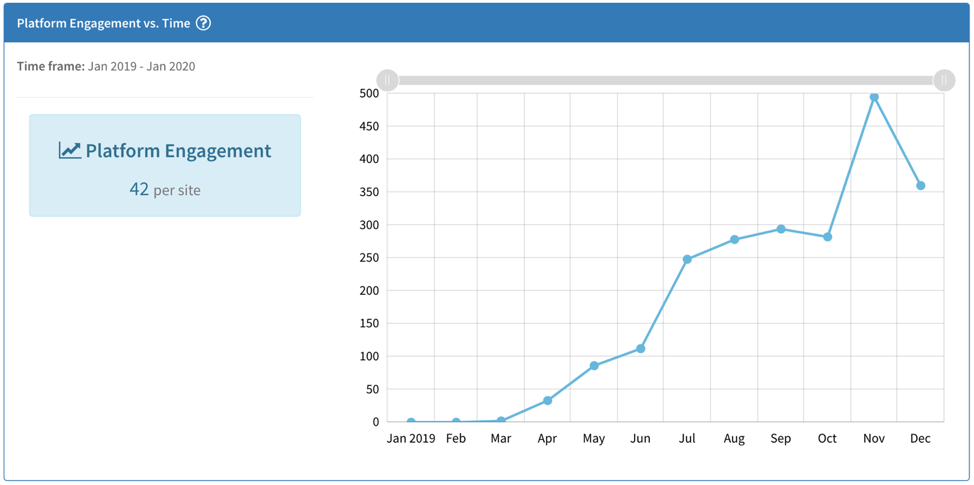Select the Feb data point on the chart
This screenshot has height=485, width=974.
(456, 422)
